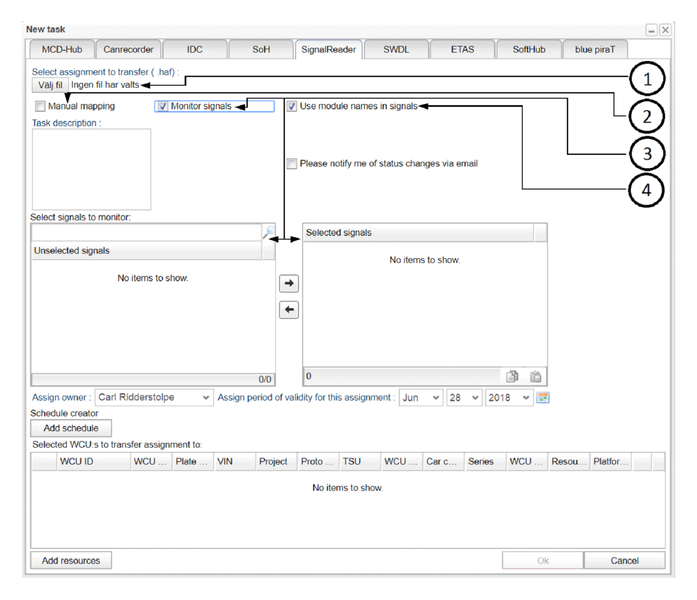Enable email notification of status changes

(292, 163)
